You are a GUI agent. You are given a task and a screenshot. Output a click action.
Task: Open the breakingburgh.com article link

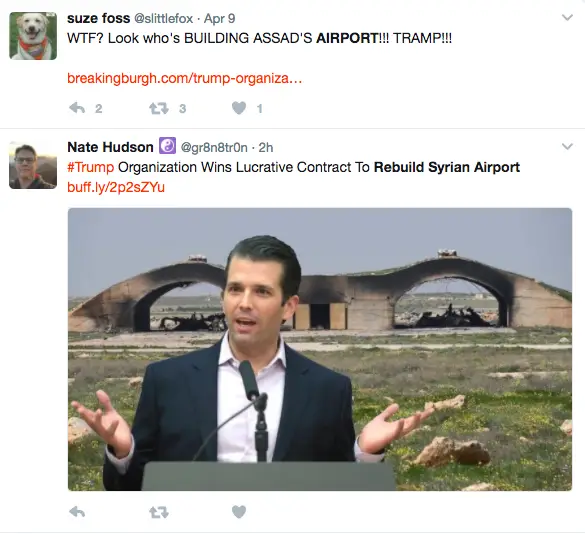pyautogui.click(x=184, y=78)
